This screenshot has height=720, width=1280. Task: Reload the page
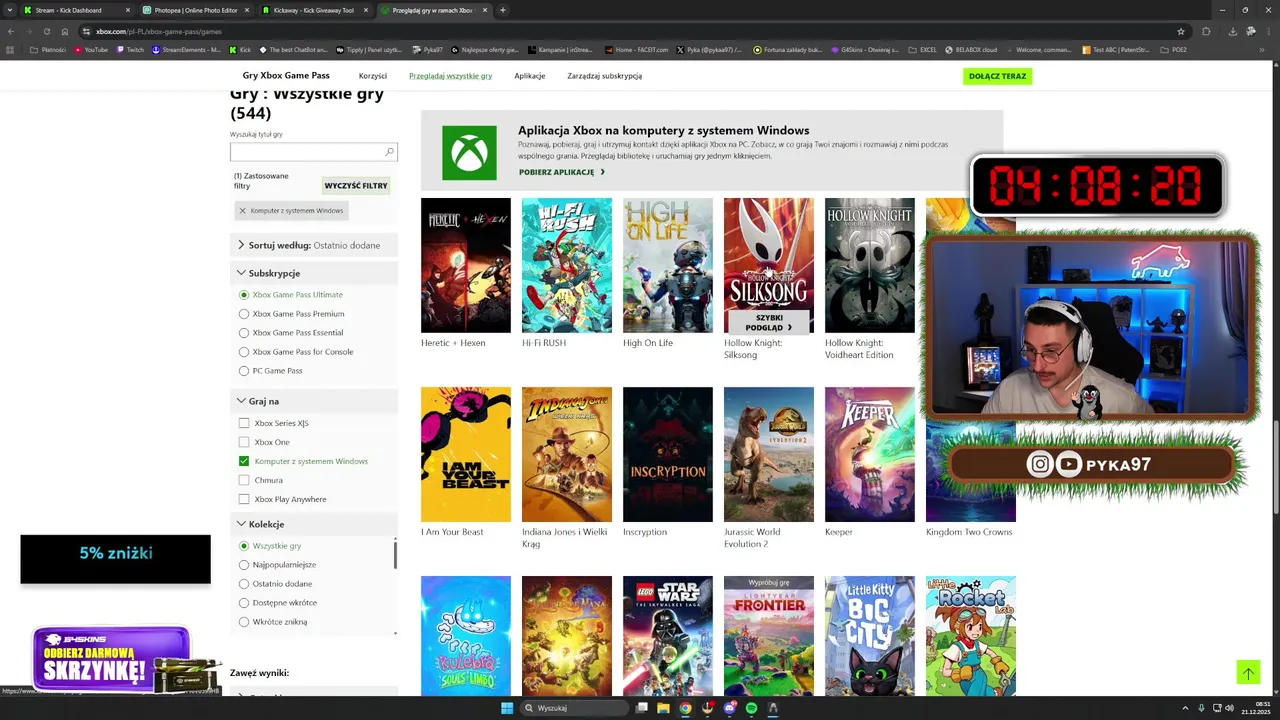46,31
